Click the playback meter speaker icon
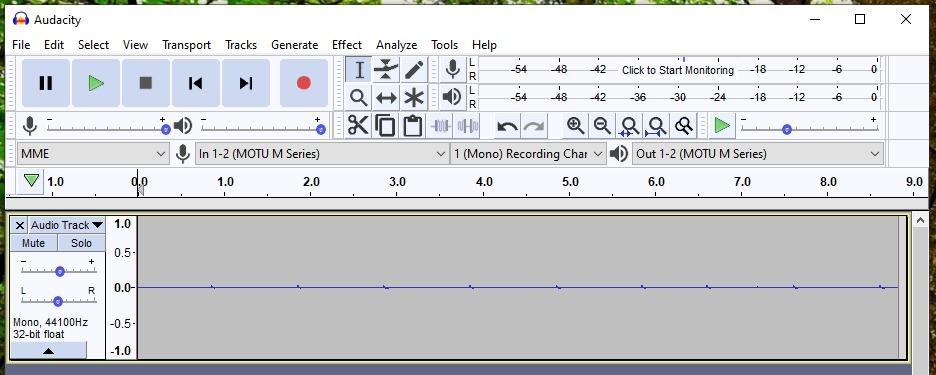This screenshot has width=936, height=375. [x=452, y=97]
